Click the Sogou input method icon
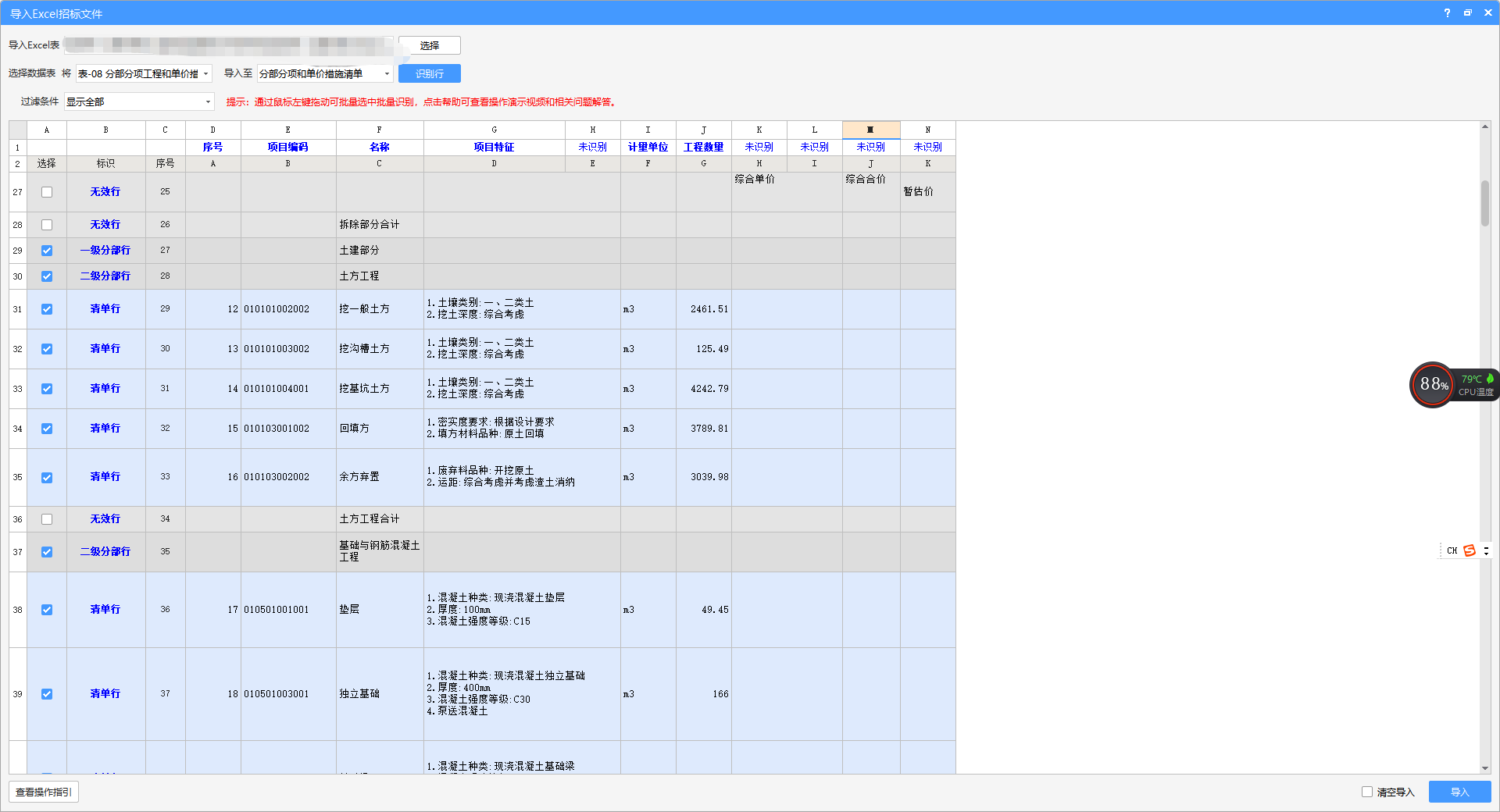This screenshot has height=812, width=1500. [1470, 550]
